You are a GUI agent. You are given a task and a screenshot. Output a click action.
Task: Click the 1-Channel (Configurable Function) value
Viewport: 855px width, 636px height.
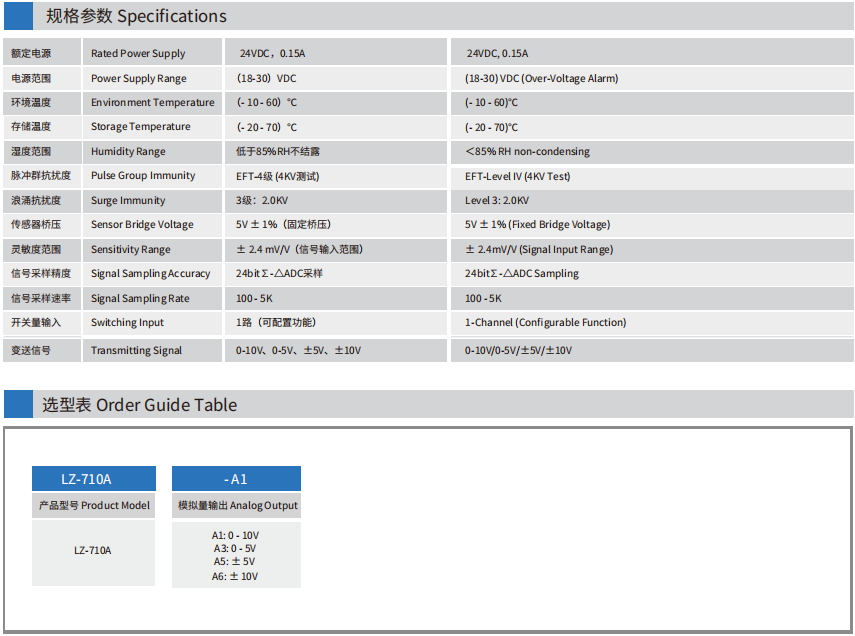[x=545, y=323]
